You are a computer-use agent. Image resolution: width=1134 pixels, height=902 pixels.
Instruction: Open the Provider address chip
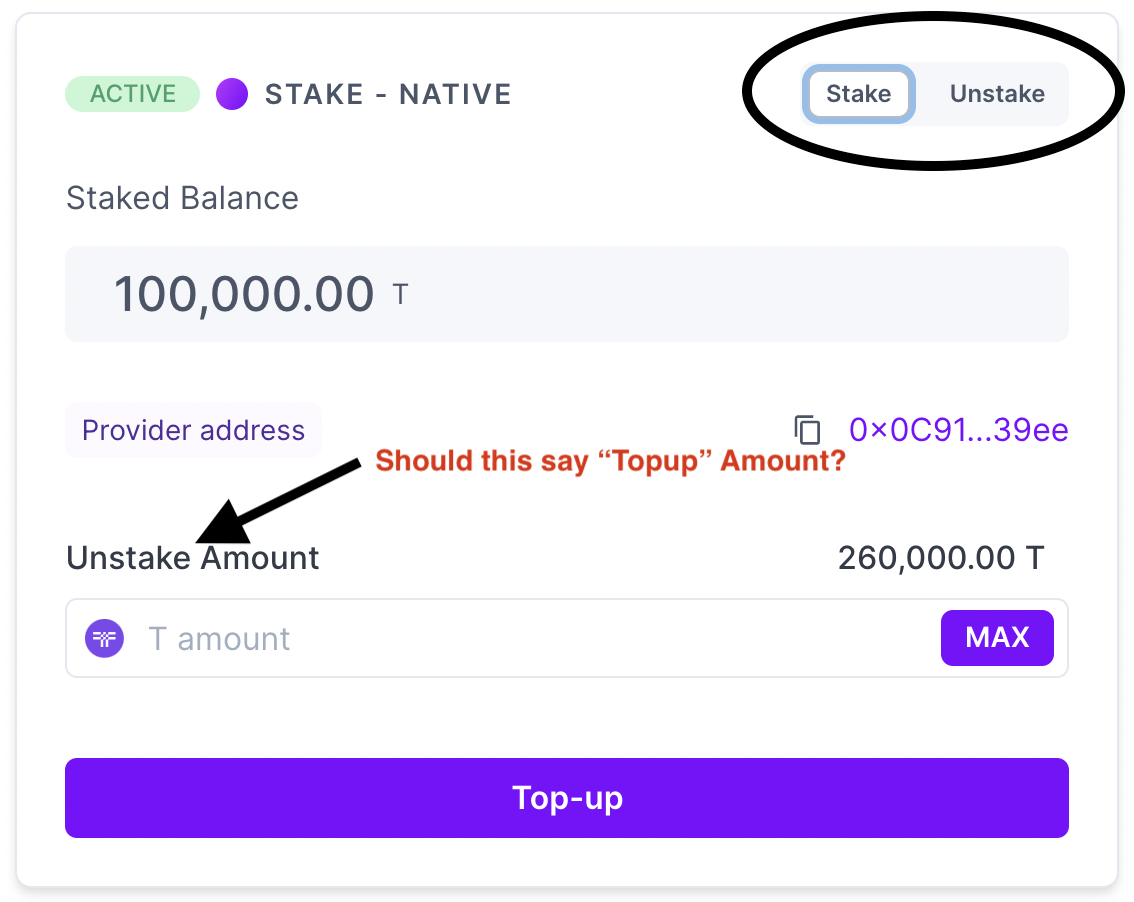point(193,430)
